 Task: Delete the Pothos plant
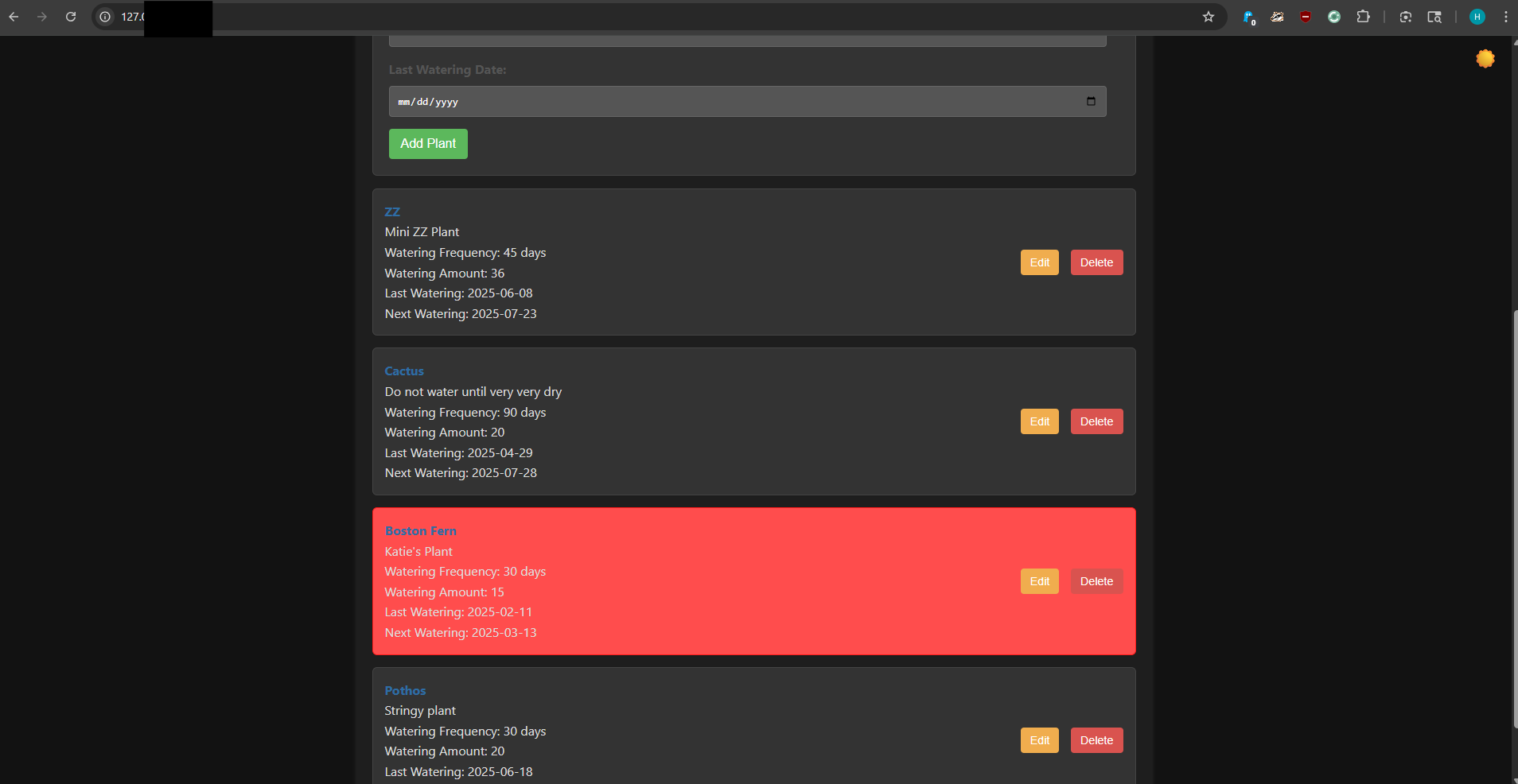coord(1096,740)
